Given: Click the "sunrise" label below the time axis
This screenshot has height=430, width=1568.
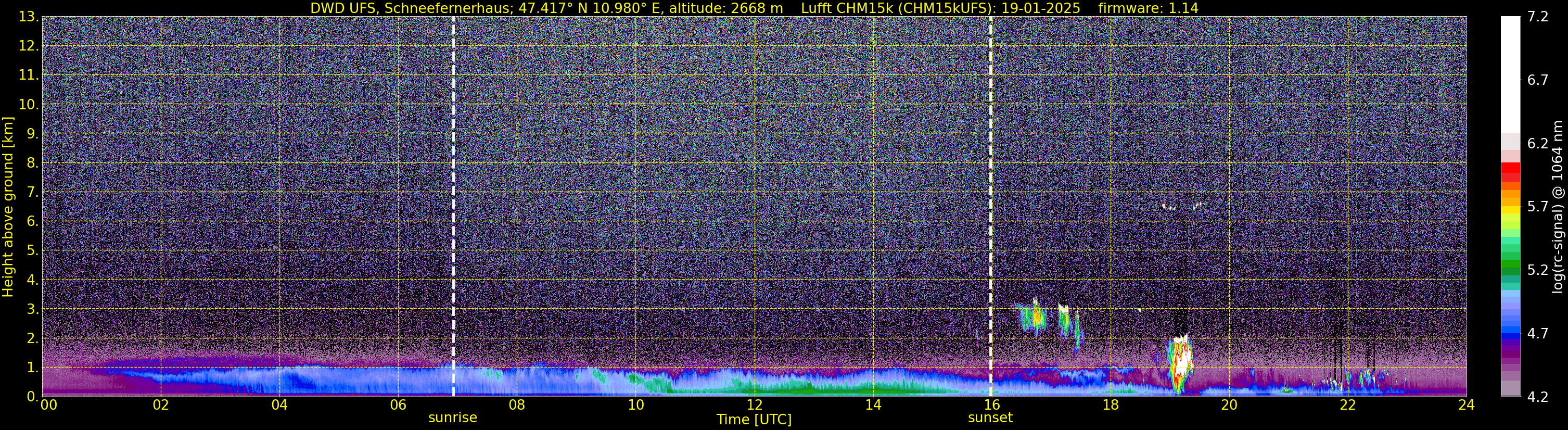Looking at the screenshot, I should coord(452,418).
